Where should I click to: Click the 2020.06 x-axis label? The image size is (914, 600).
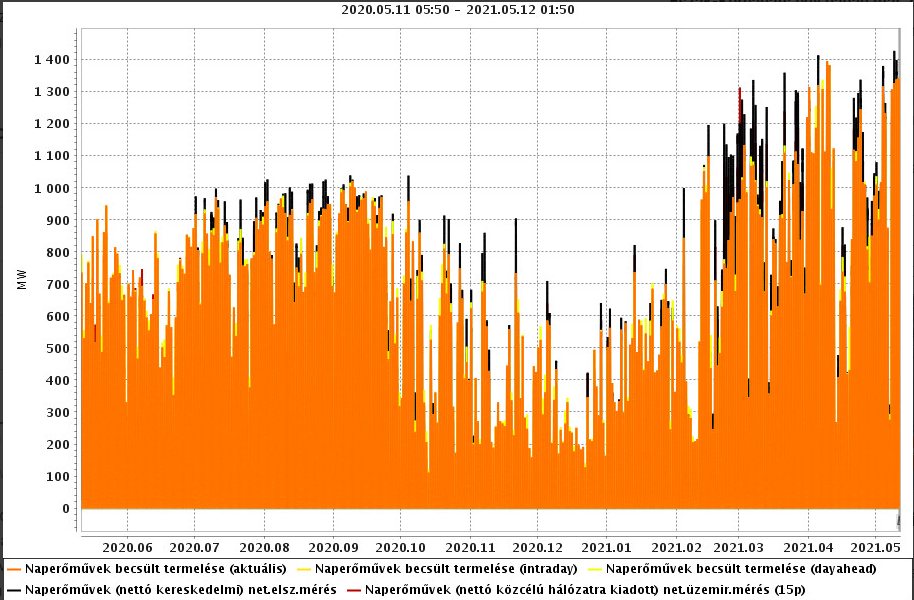[x=127, y=548]
